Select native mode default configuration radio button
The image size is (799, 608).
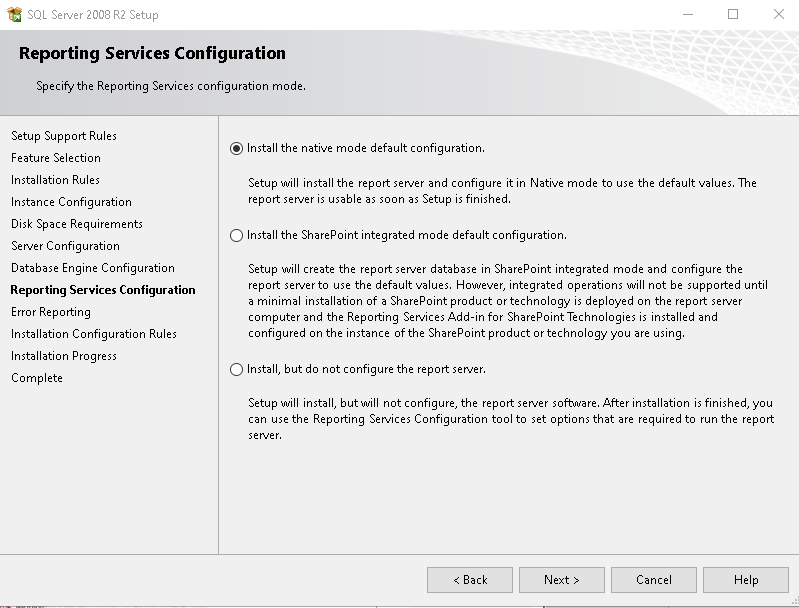(236, 148)
